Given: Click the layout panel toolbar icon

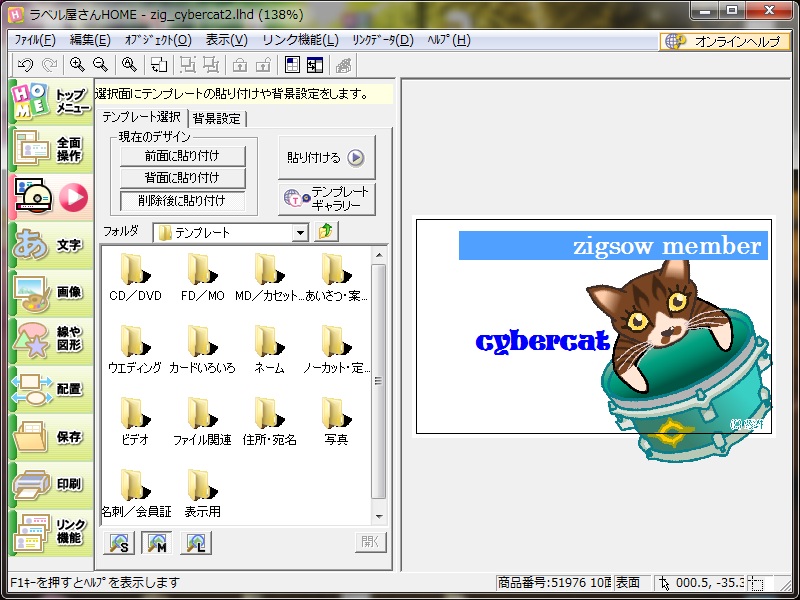Looking at the screenshot, I should coord(315,65).
